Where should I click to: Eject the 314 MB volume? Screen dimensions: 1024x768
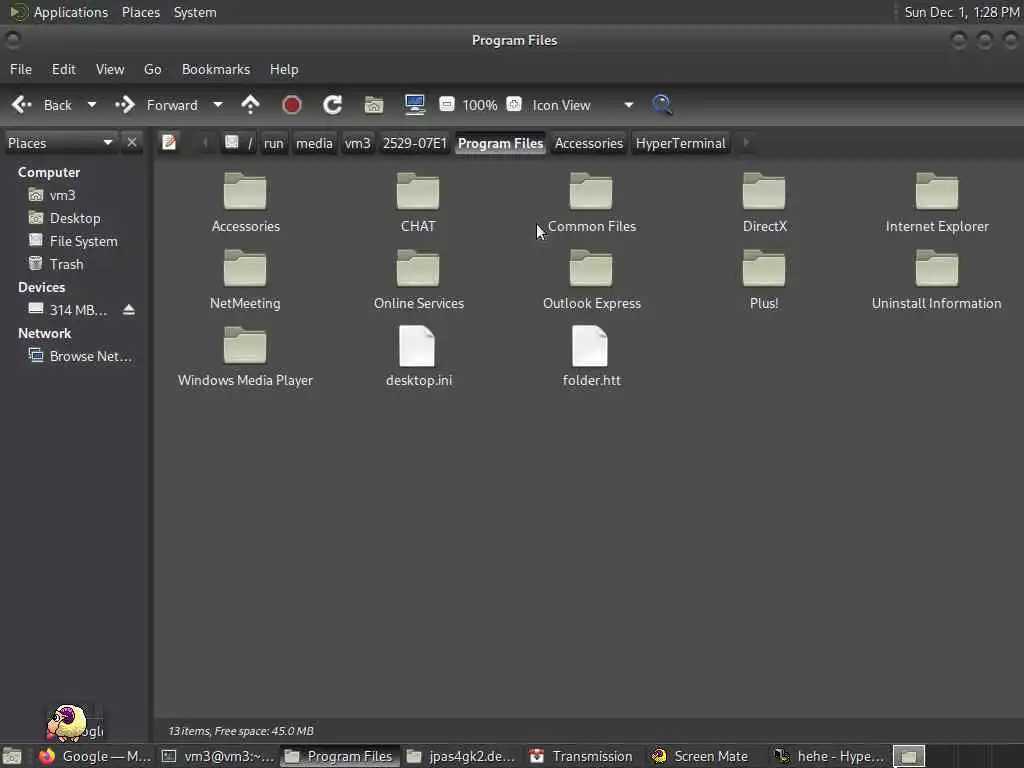[129, 310]
